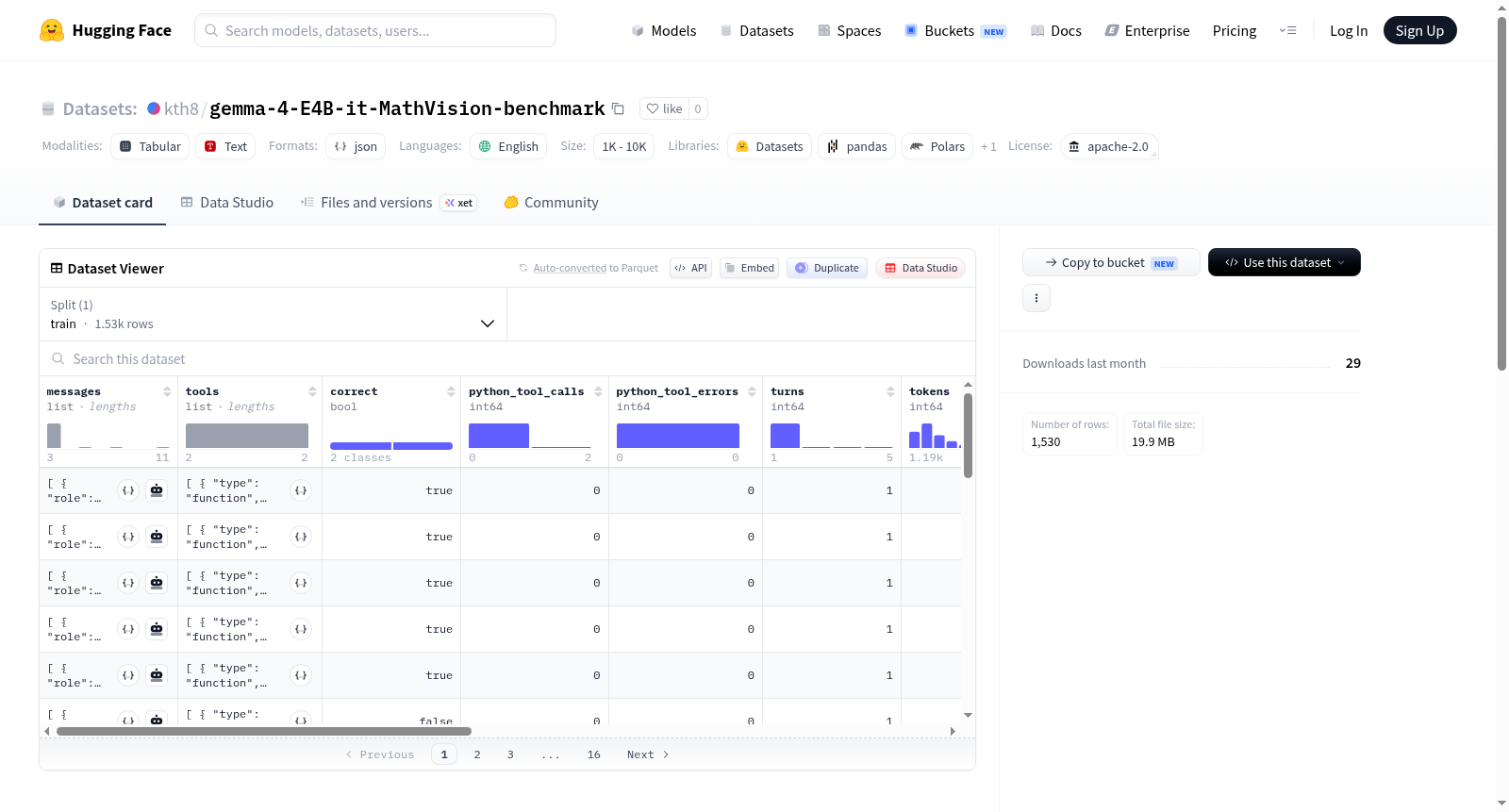The image size is (1509, 812).
Task: Sort the python_tool_errors column
Action: coord(752,391)
